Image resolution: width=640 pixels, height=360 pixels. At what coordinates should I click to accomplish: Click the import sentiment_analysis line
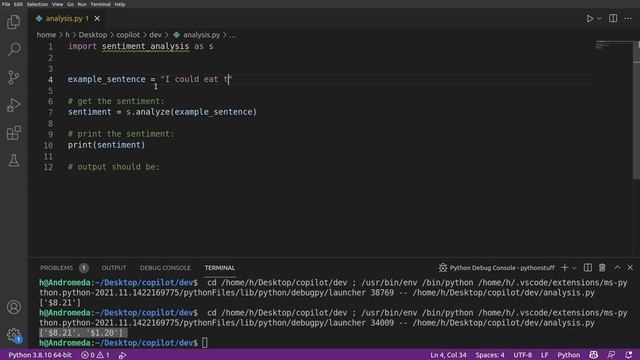(x=140, y=46)
